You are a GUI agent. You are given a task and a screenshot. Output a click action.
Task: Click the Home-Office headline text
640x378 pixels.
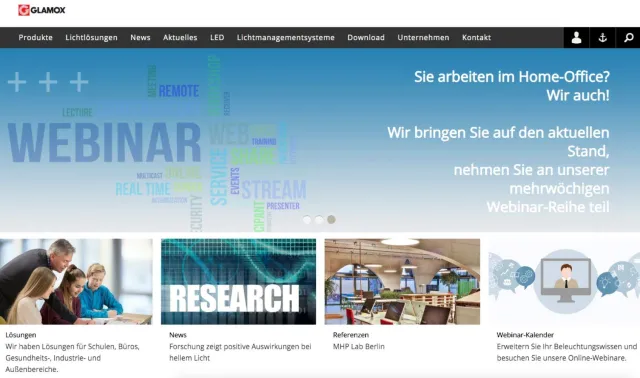[x=512, y=86]
